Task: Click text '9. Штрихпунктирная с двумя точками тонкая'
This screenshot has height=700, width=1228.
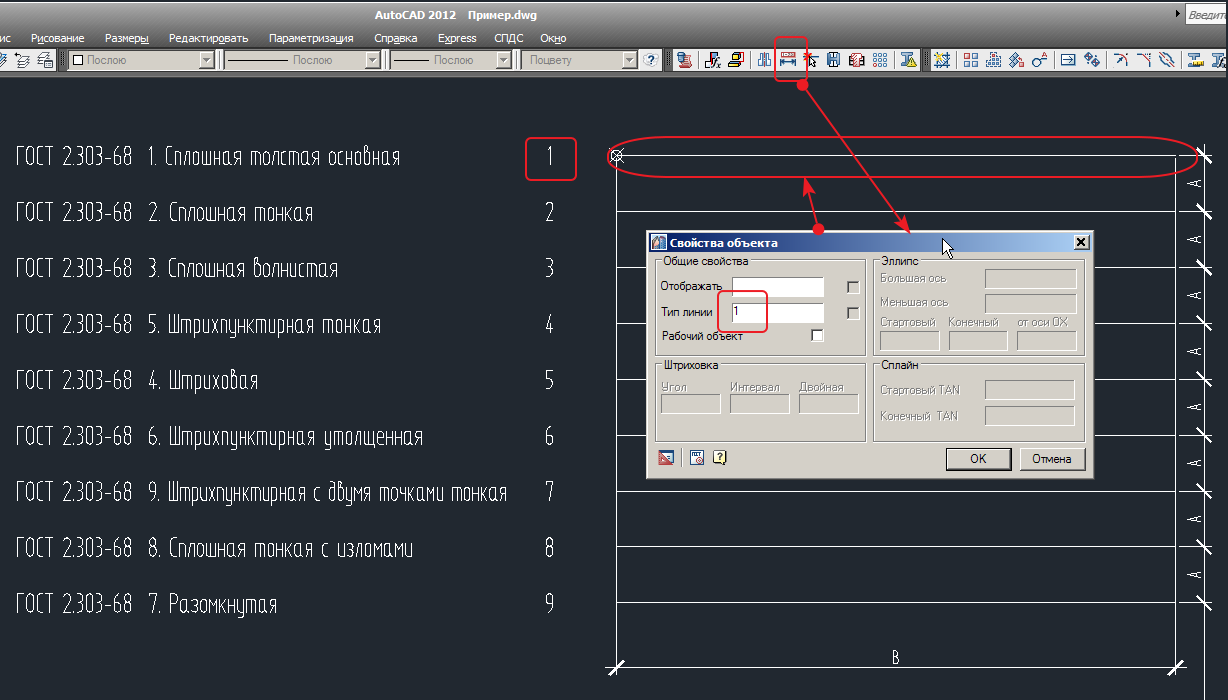Action: (x=327, y=493)
